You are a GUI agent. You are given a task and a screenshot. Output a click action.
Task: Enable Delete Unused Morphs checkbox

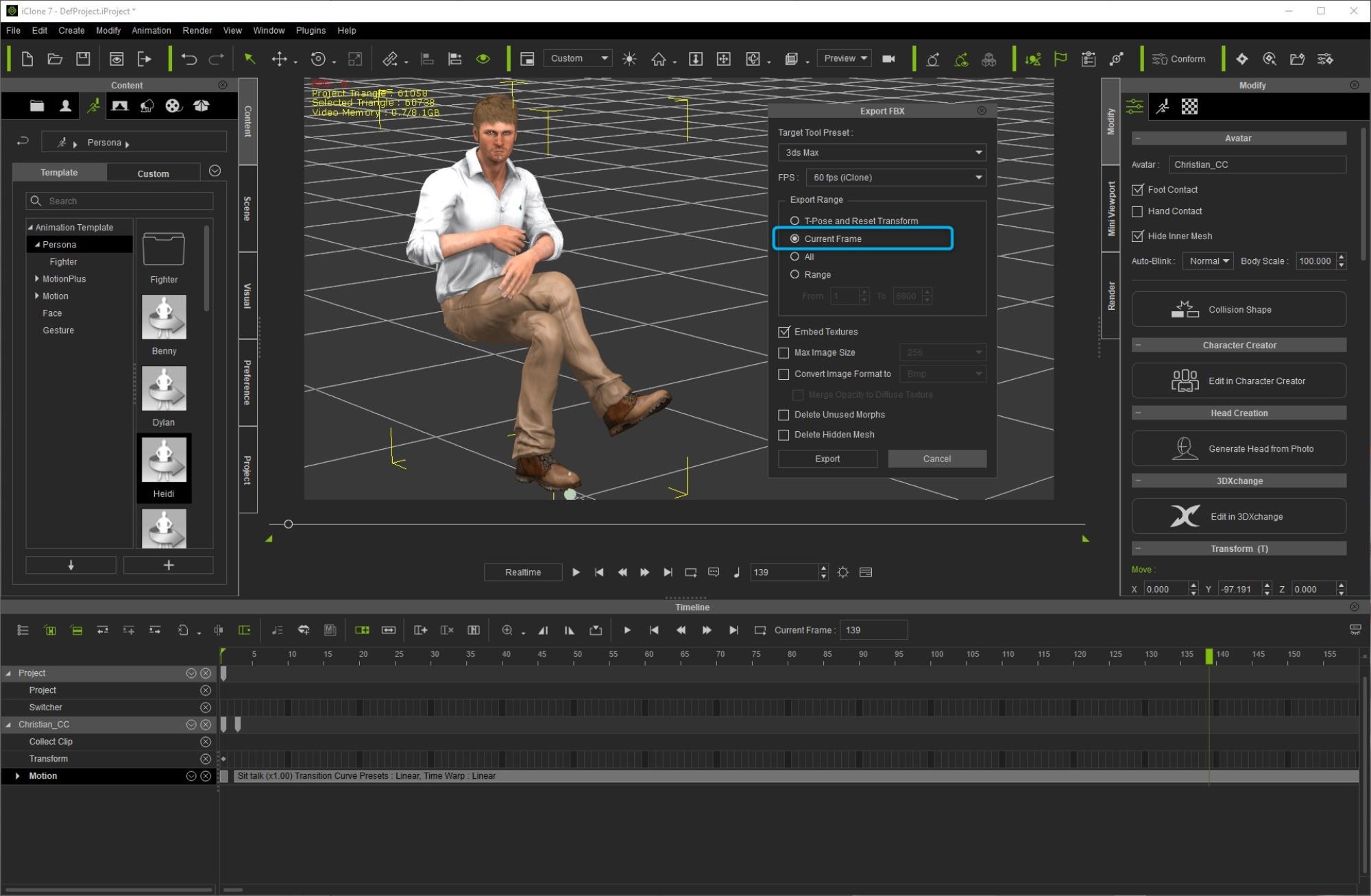tap(783, 414)
